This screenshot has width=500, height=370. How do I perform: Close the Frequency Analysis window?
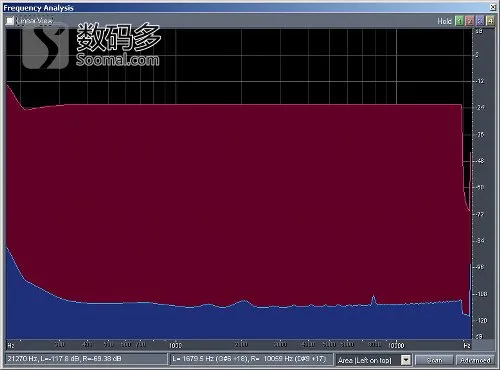(x=493, y=7)
